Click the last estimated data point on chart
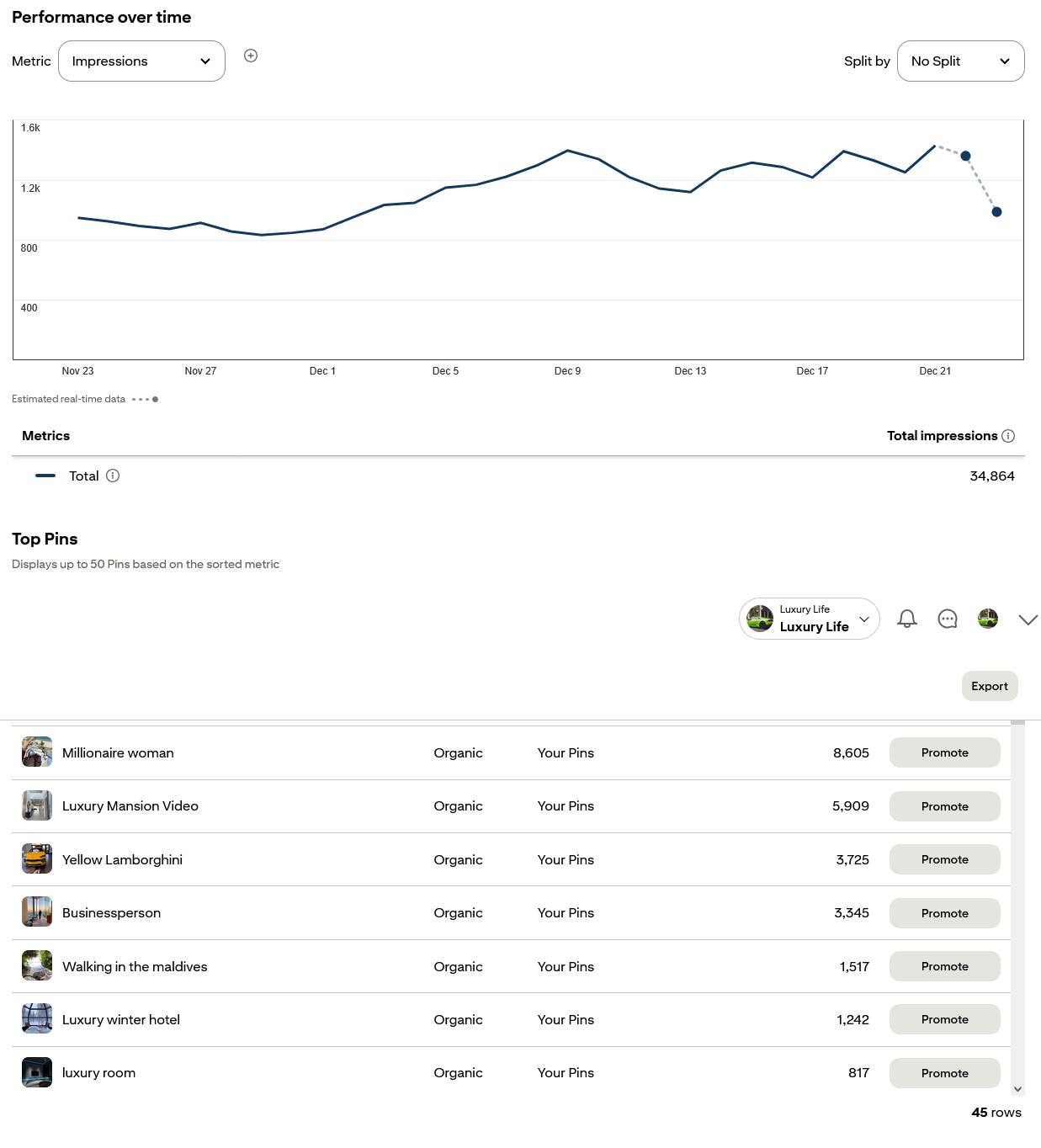Screen dimensions: 1041x1148 996,212
